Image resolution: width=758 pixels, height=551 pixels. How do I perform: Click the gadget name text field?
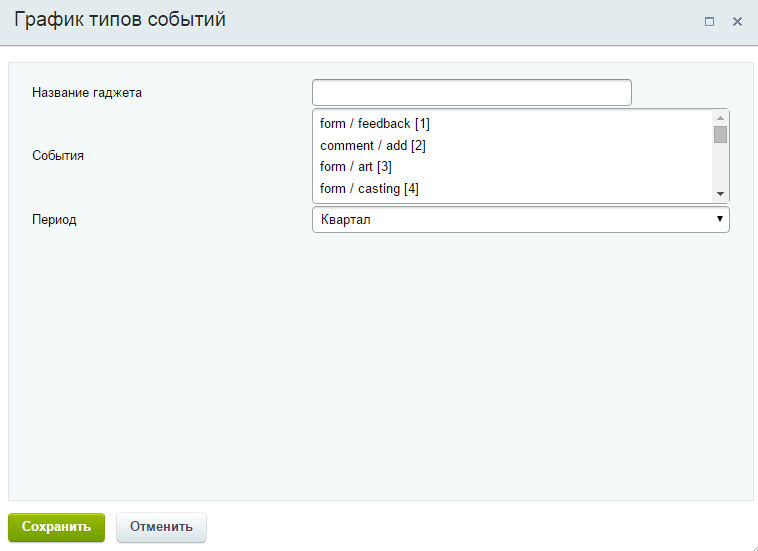[472, 93]
